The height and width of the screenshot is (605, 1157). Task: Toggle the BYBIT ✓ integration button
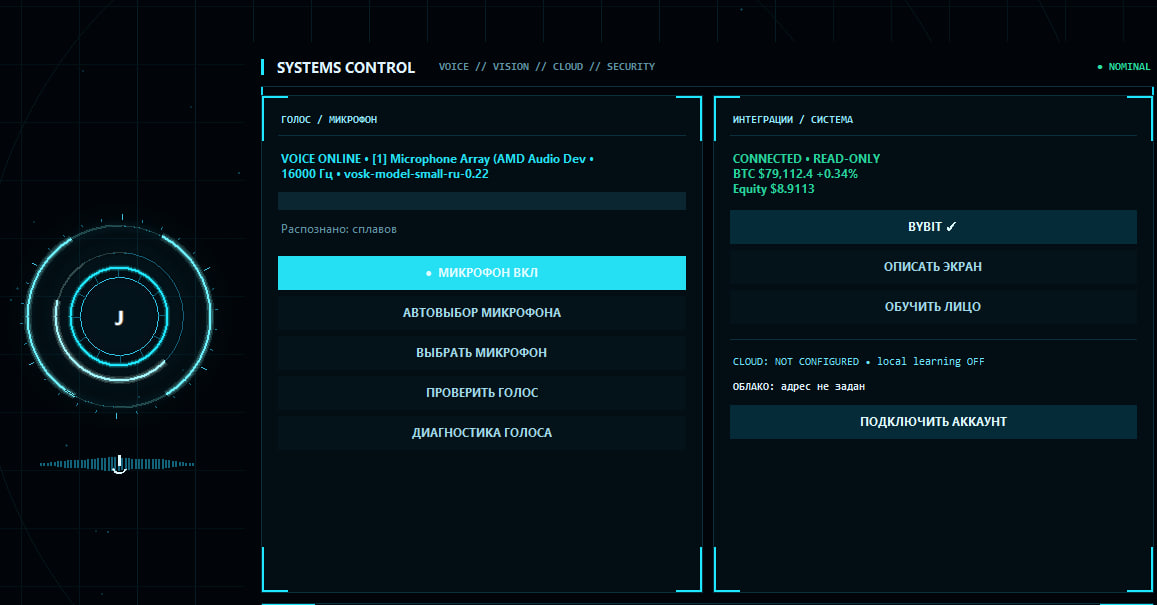coord(933,227)
